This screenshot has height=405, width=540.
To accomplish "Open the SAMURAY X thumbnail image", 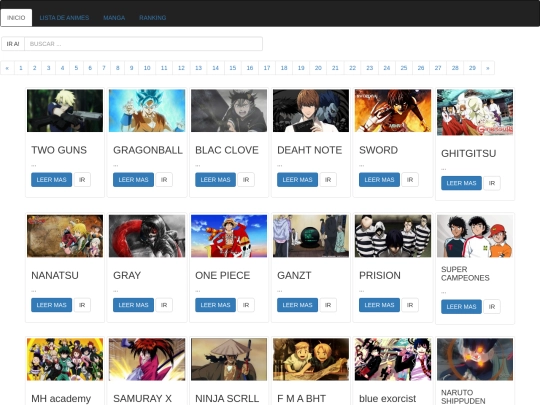I will [147, 359].
